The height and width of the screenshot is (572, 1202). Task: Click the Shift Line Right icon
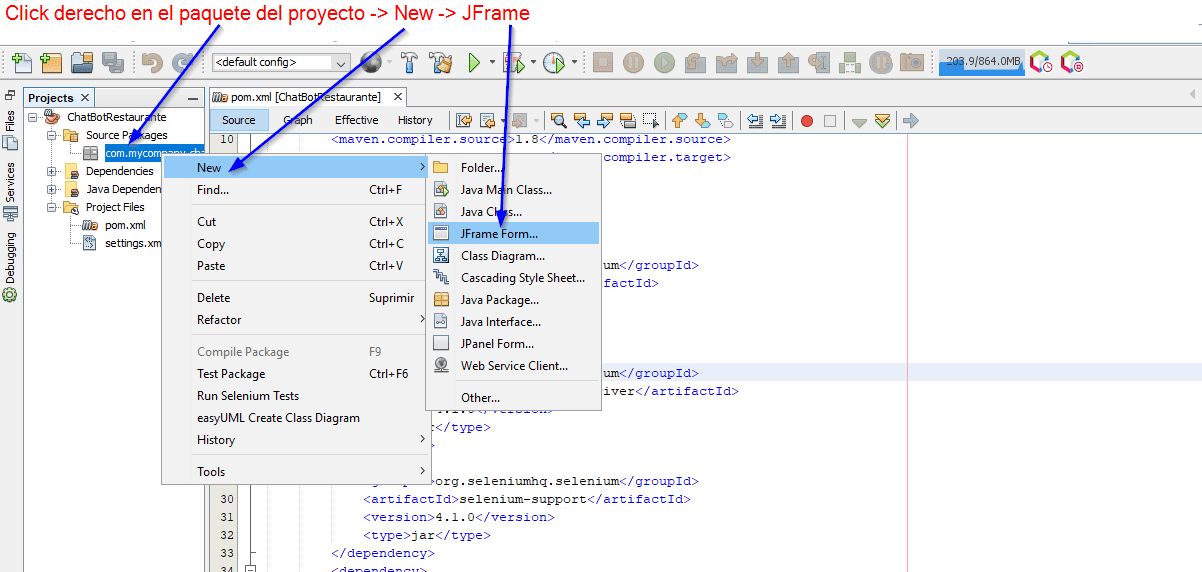[x=779, y=120]
